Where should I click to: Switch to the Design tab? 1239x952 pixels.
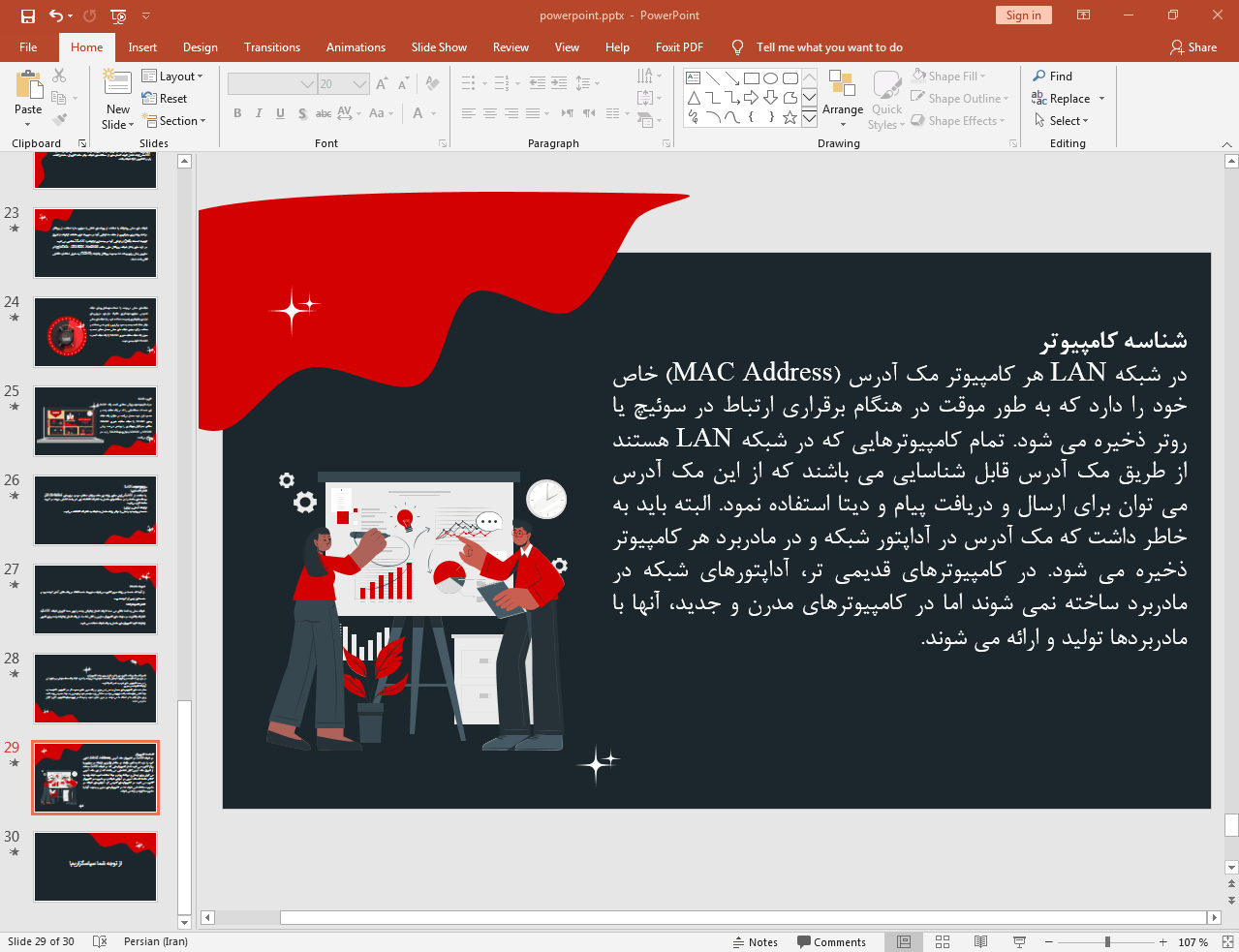(x=201, y=46)
